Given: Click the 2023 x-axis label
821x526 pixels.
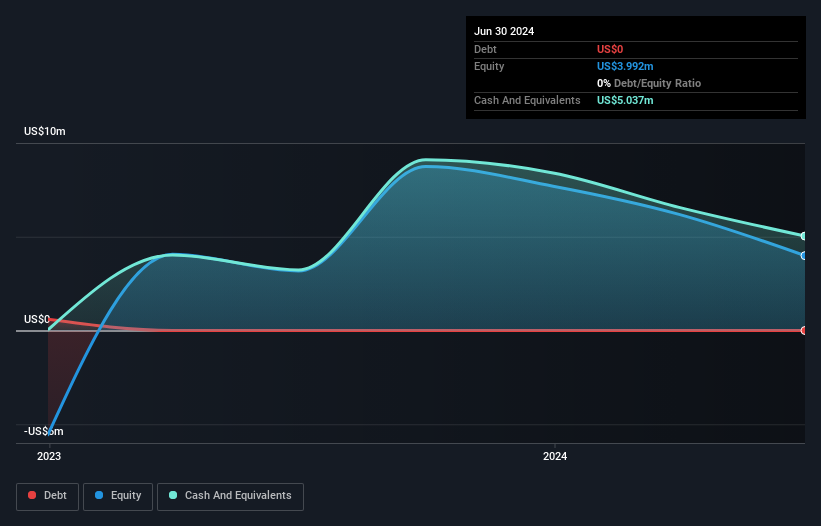Looking at the screenshot, I should tap(49, 456).
